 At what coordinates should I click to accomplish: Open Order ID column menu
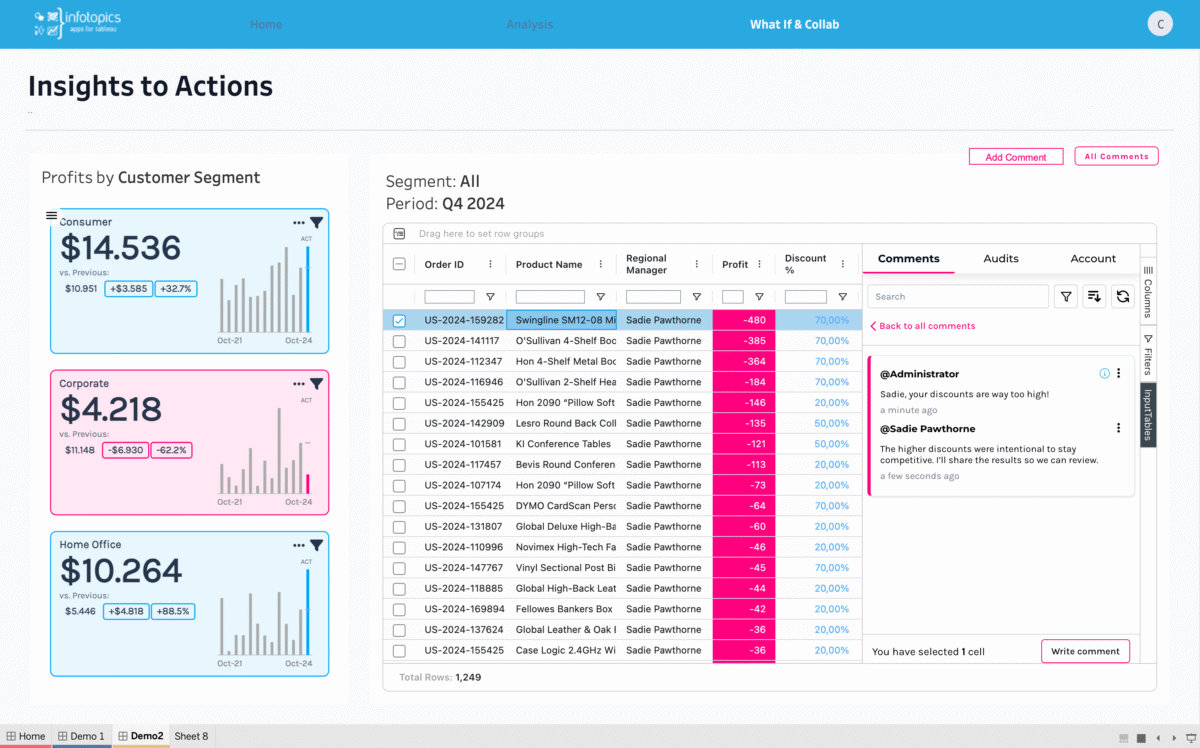coord(490,264)
